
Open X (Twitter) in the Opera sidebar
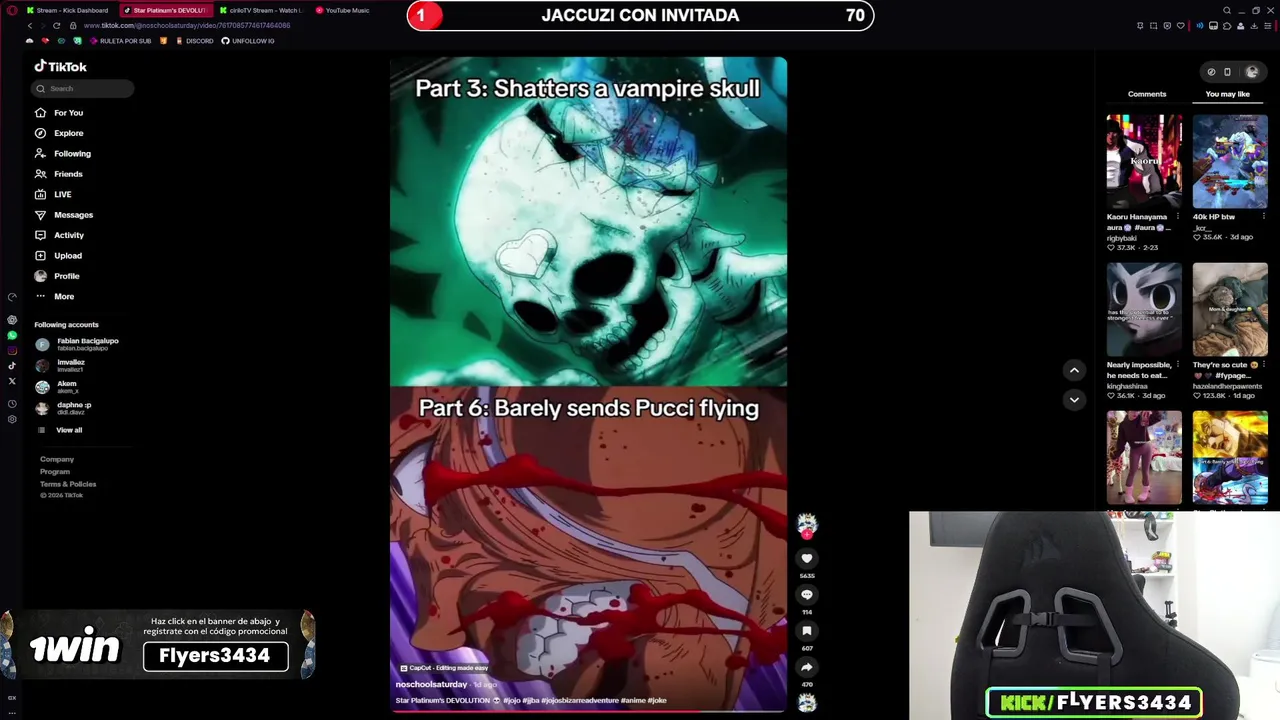[12, 381]
